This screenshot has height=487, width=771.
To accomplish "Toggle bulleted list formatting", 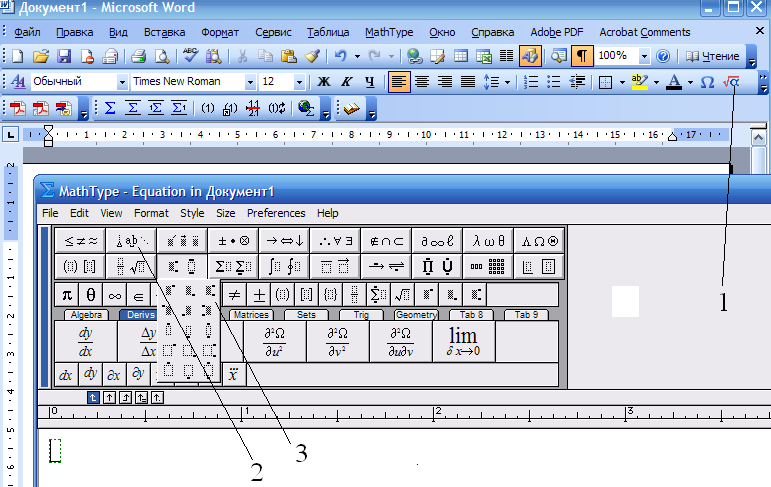I will [x=554, y=82].
